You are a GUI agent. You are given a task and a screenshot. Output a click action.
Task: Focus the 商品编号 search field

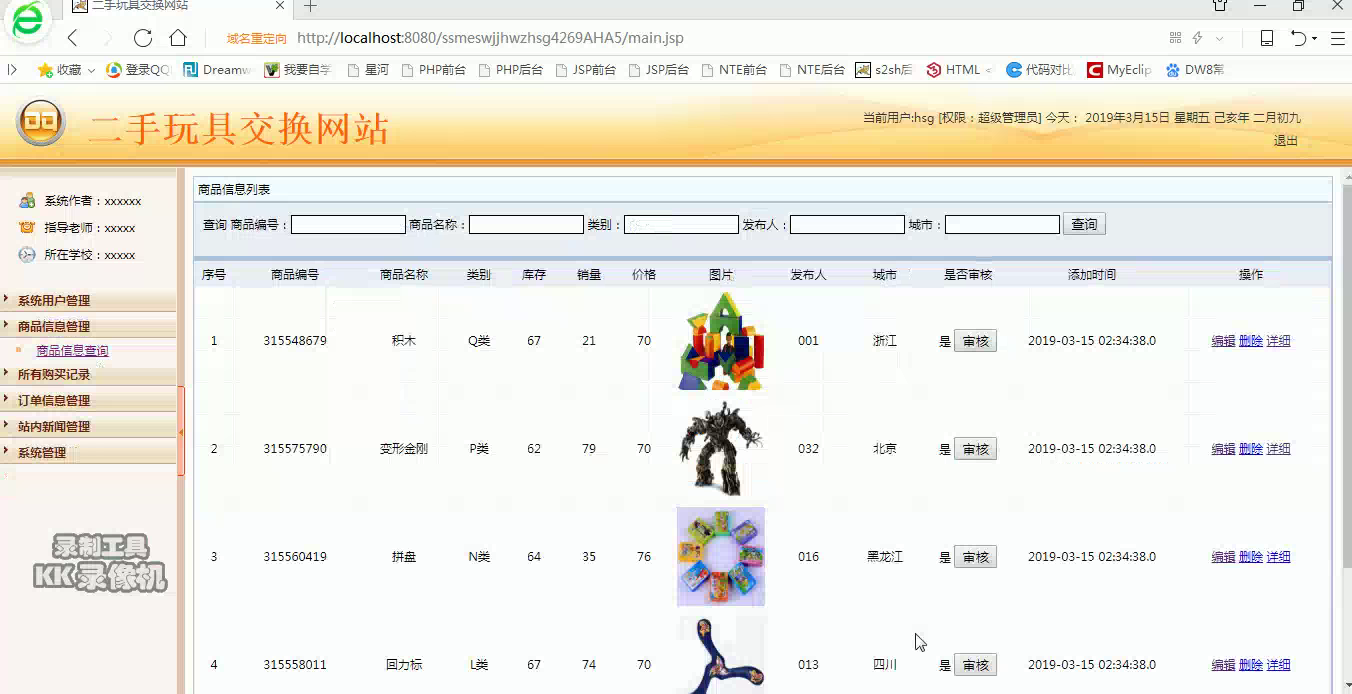pos(348,225)
